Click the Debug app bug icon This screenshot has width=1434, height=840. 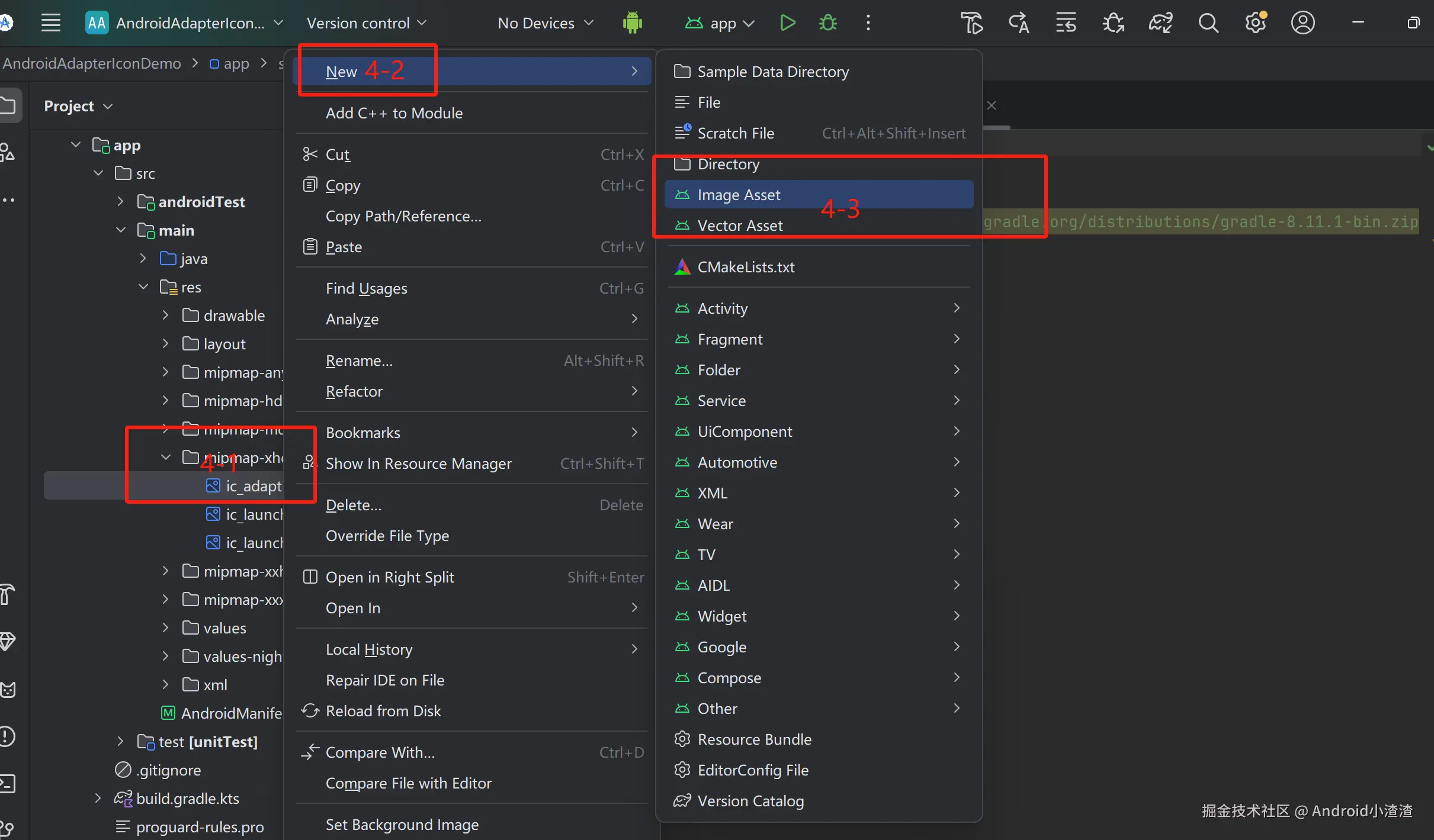click(827, 23)
